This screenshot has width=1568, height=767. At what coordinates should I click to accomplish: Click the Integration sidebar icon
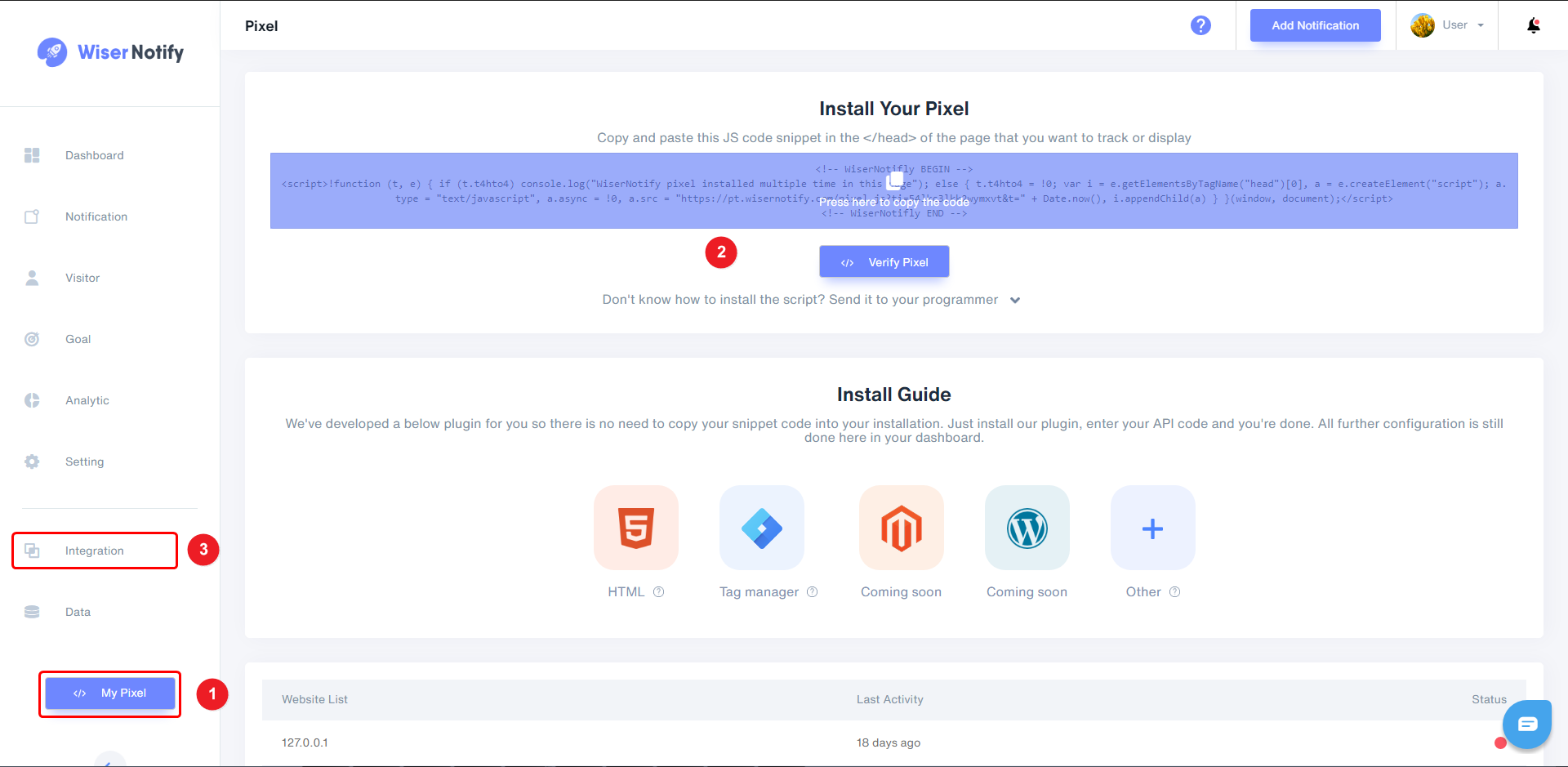pos(32,551)
